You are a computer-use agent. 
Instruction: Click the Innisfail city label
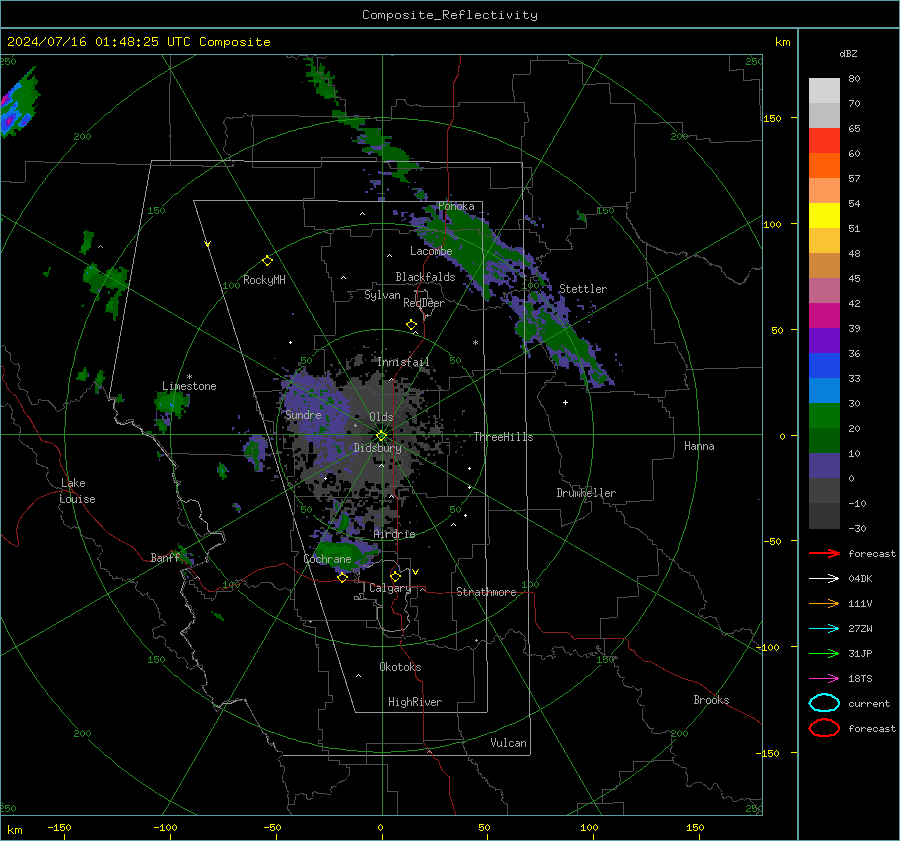tap(404, 362)
